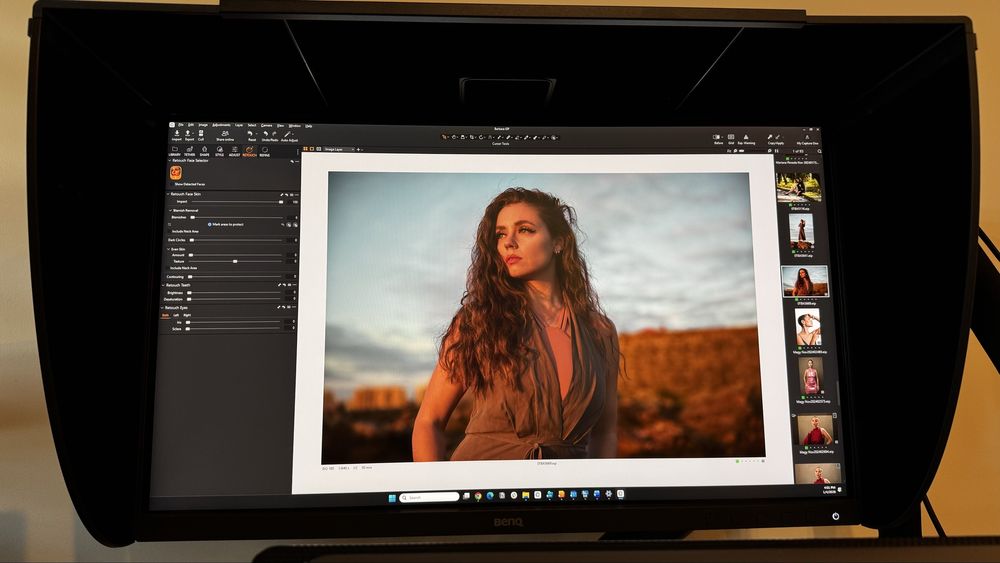
Task: Click the Brightness slider handle under Teeth
Action: [x=189, y=293]
